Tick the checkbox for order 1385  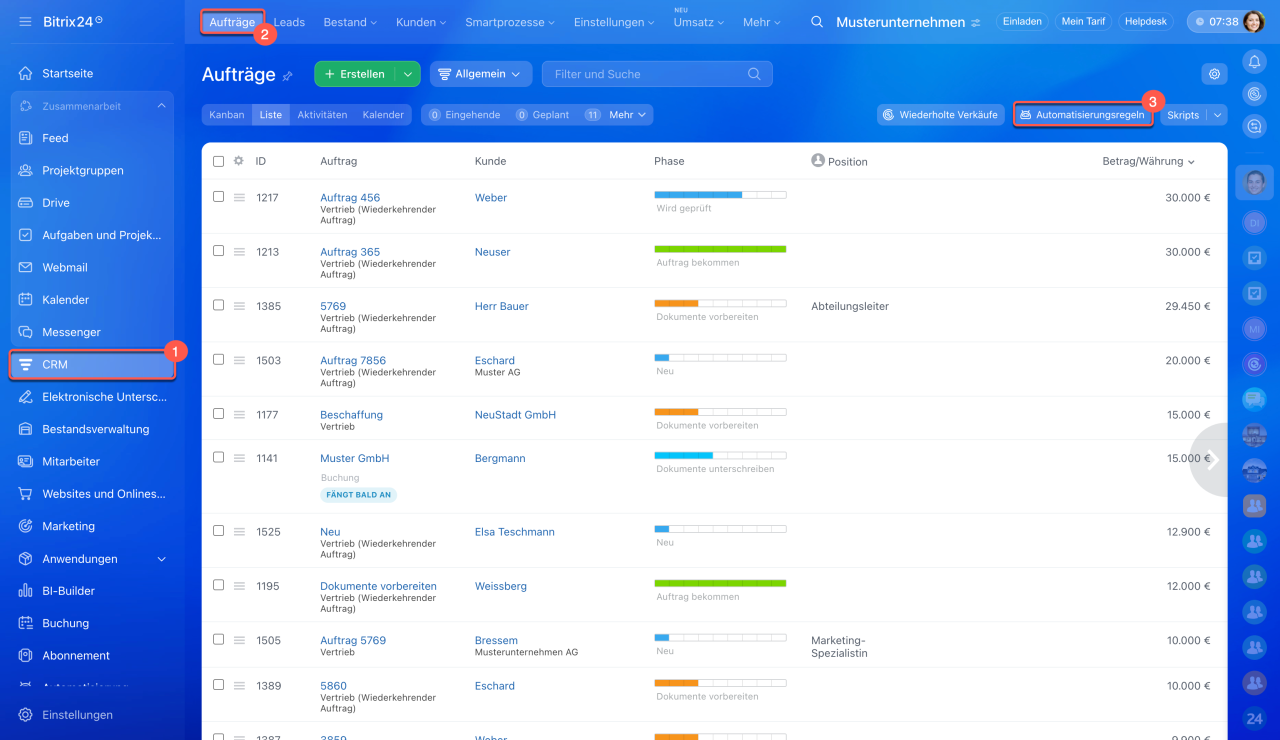point(218,305)
